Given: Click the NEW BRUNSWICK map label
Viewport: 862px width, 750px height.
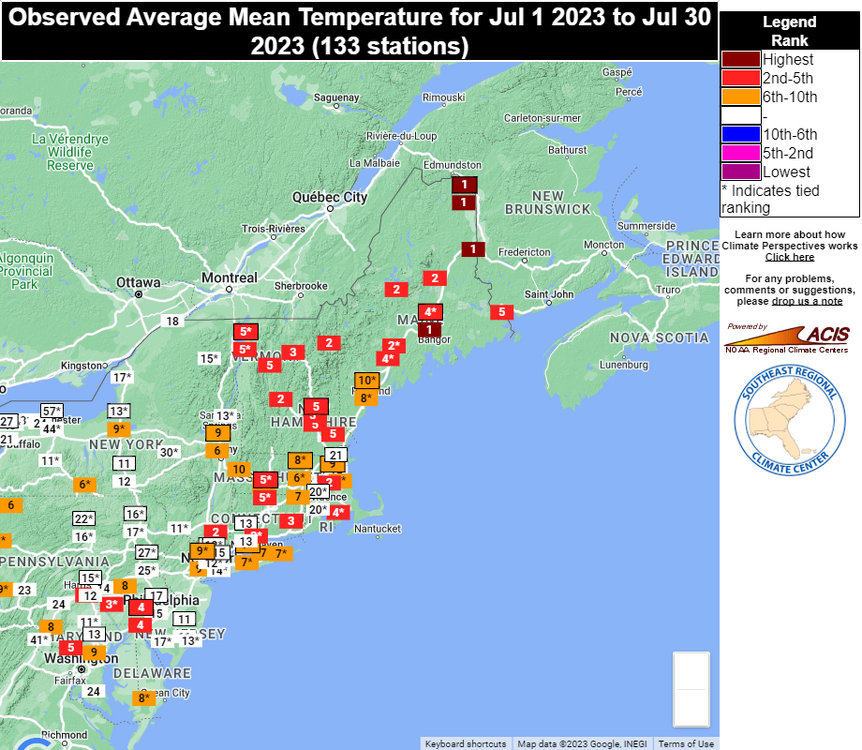Looking at the screenshot, I should [x=548, y=203].
